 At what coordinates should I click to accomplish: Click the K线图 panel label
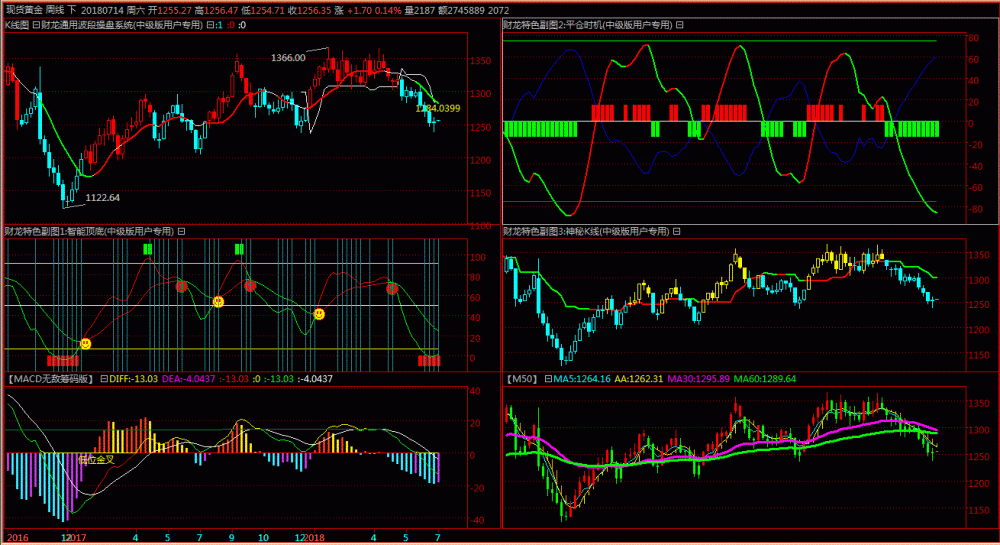(x=17, y=25)
